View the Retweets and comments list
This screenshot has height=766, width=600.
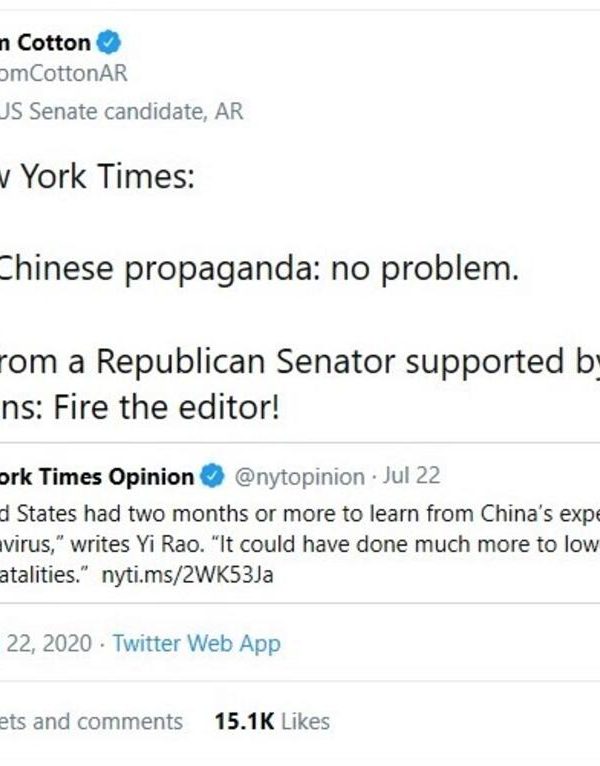point(92,721)
